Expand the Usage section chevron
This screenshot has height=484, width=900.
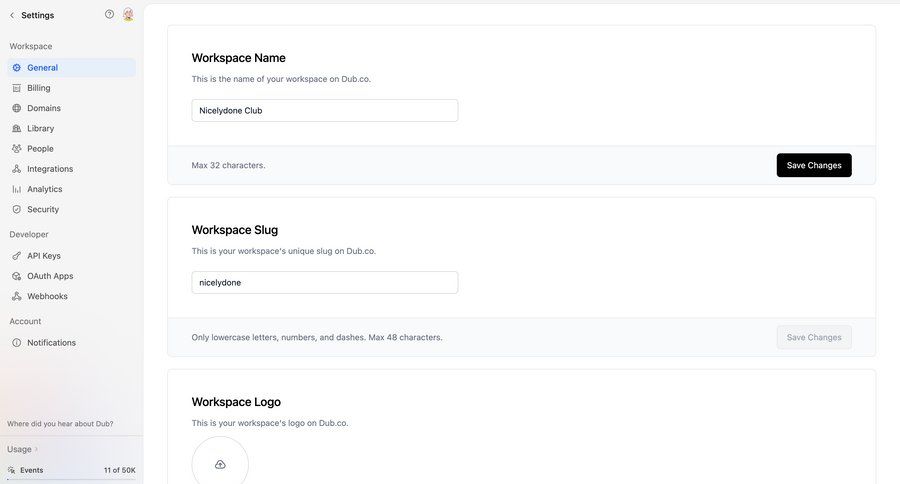click(36, 449)
